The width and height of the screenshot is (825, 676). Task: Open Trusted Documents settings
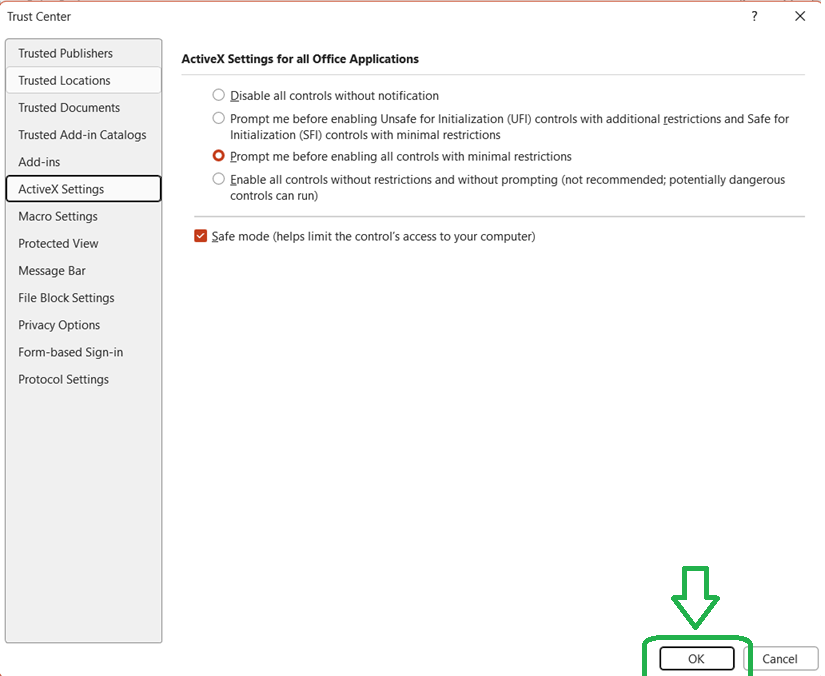pos(84,108)
